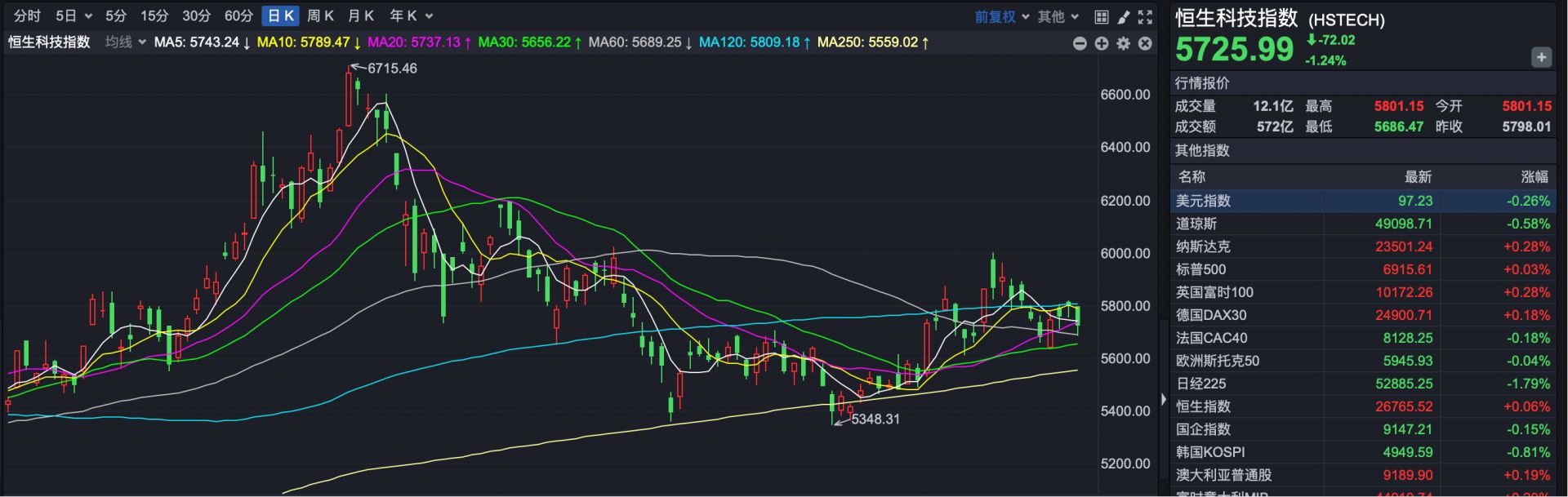Image resolution: width=1568 pixels, height=497 pixels.
Task: Switch to the 周K weekly tab
Action: 320,16
